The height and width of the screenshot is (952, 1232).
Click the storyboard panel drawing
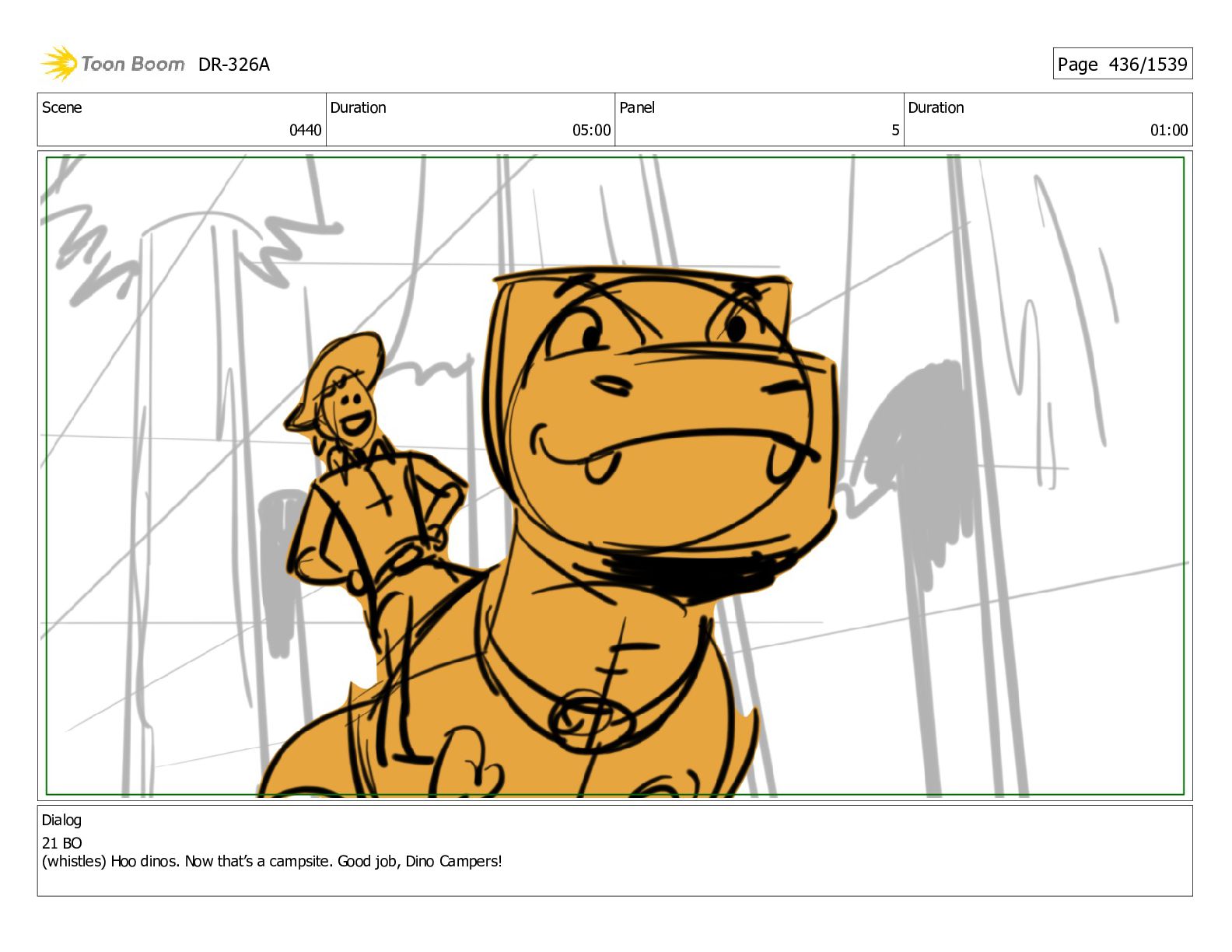pyautogui.click(x=614, y=476)
